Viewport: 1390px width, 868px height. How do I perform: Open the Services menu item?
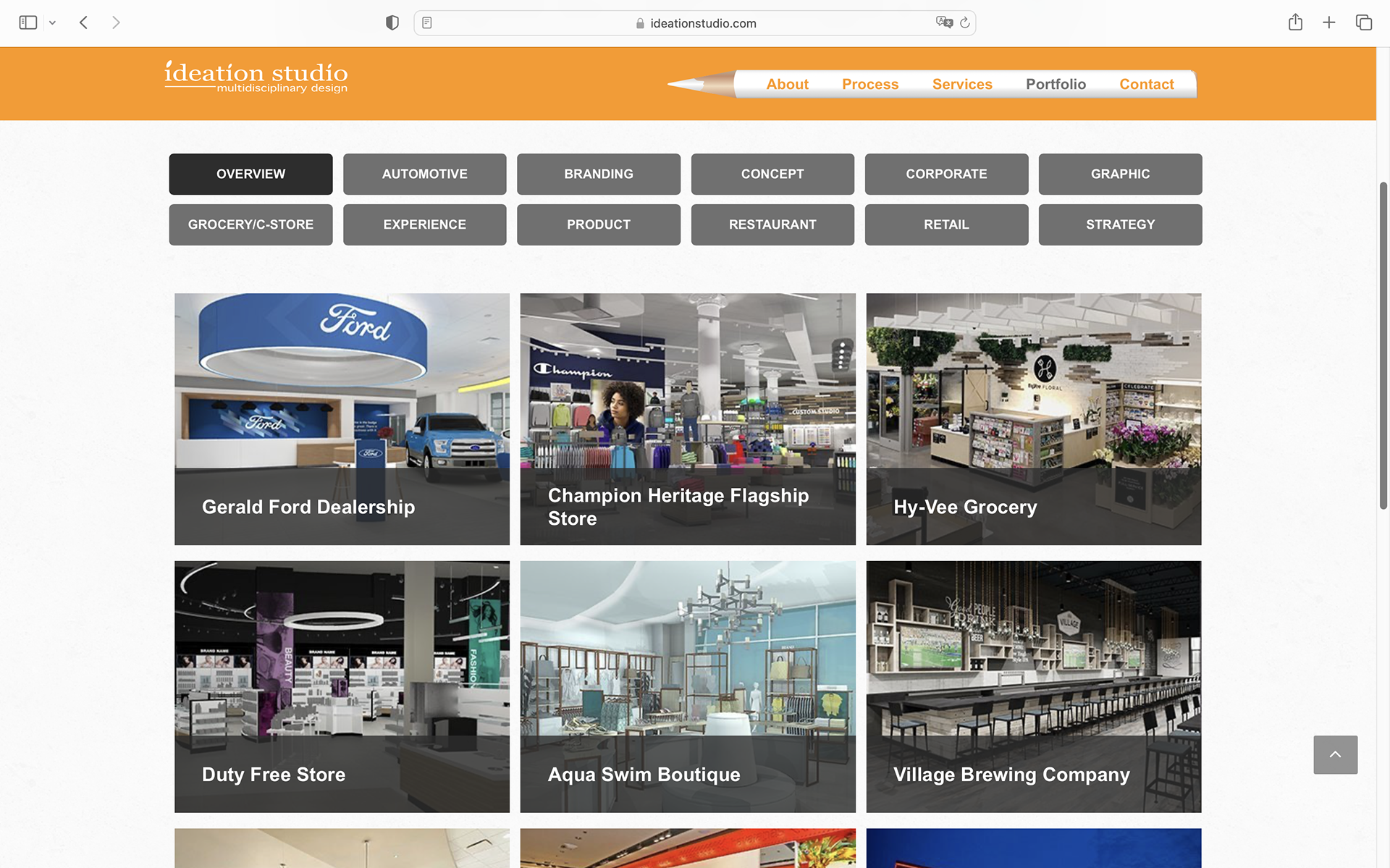962,84
